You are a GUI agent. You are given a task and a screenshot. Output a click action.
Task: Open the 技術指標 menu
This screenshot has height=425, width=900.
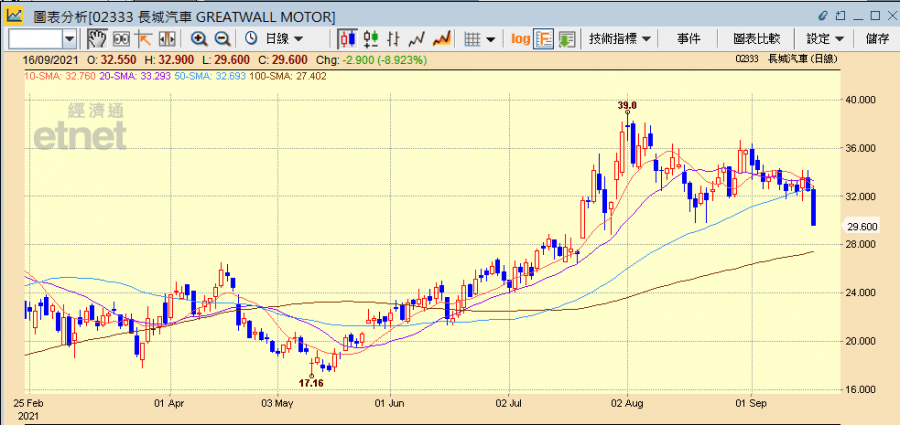(620, 38)
